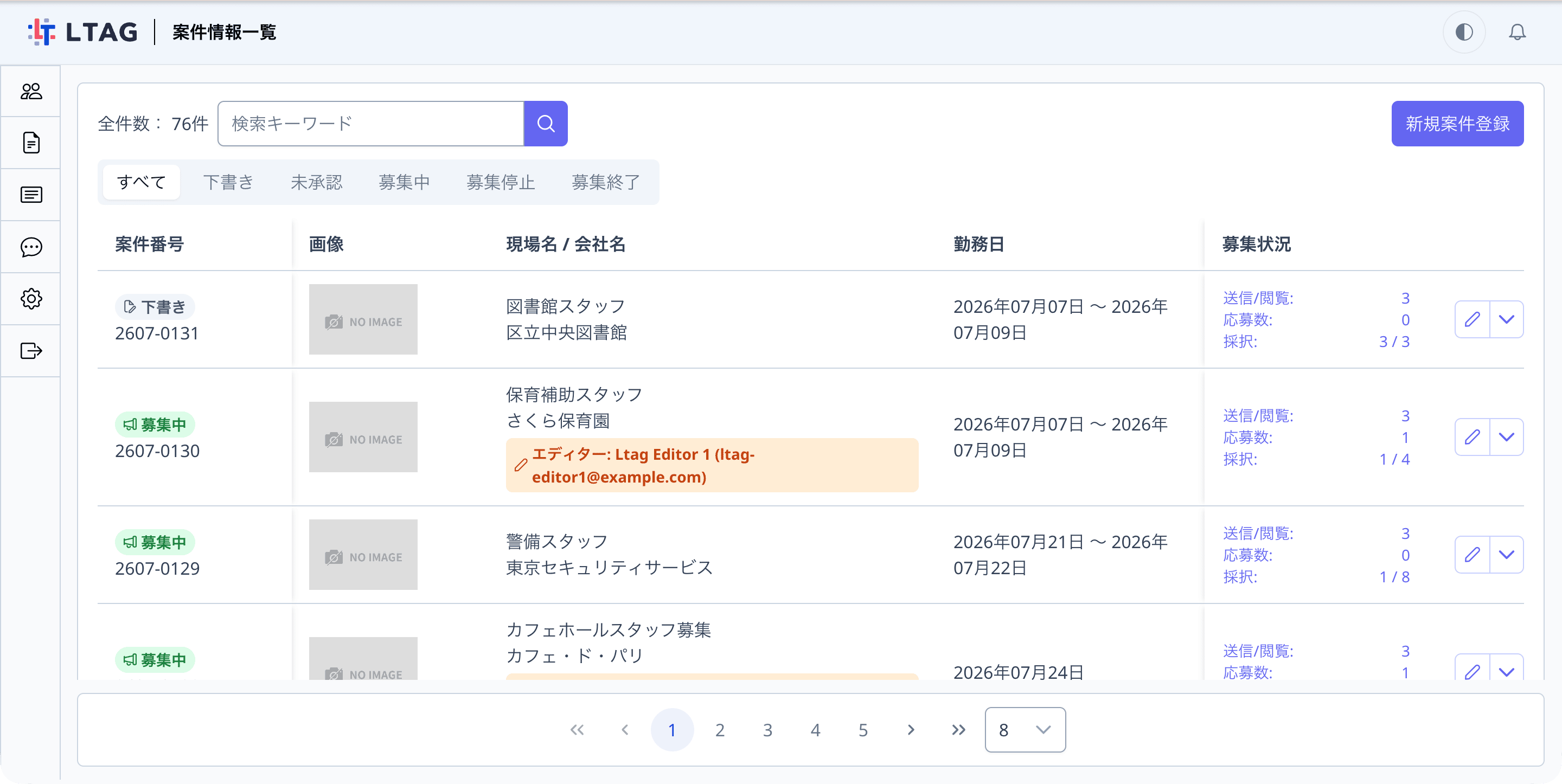Click job number 2607-0129
Screen dimensions: 1562x784
pos(157,568)
